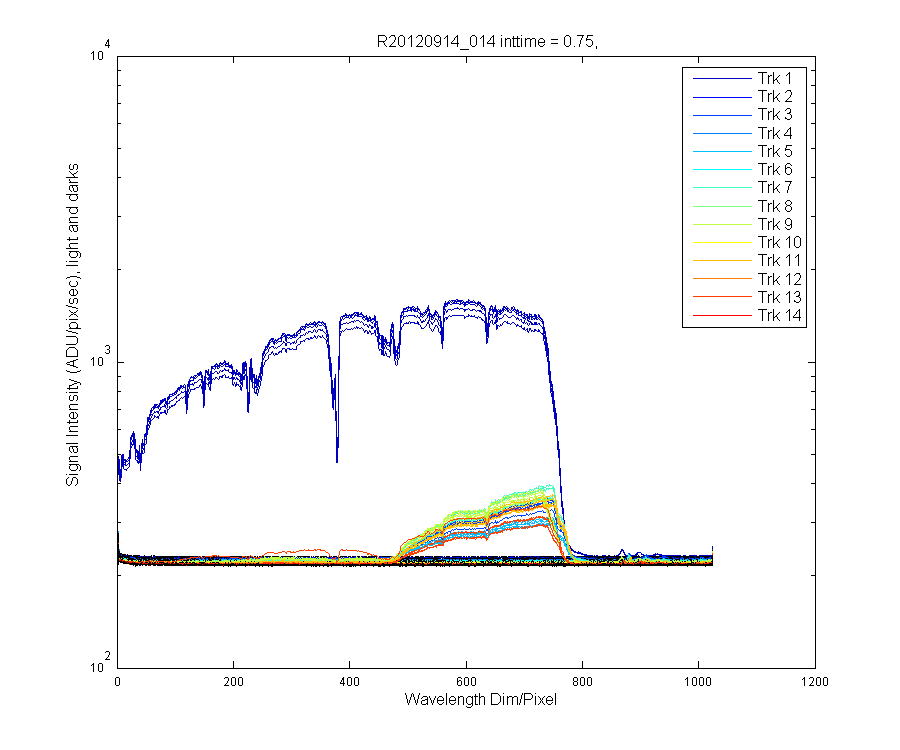
Task: Click the Trk 13 legend label
Action: 779,297
